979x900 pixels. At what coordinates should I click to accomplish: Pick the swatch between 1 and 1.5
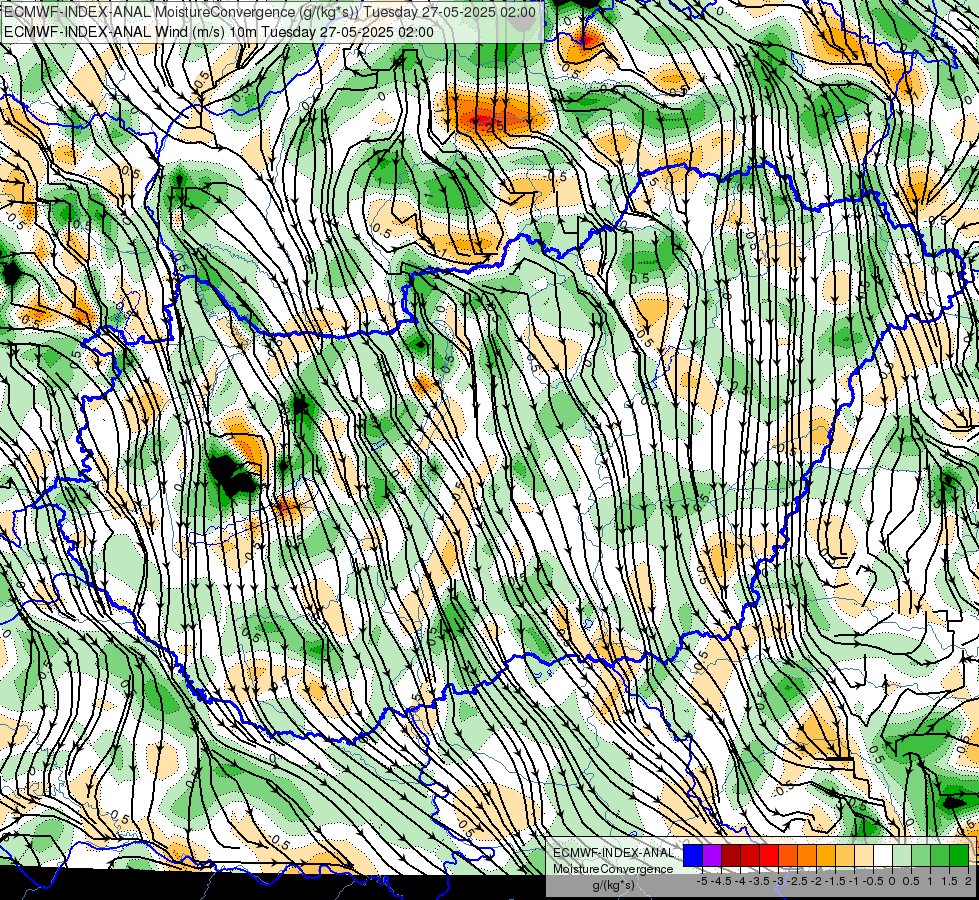point(940,856)
